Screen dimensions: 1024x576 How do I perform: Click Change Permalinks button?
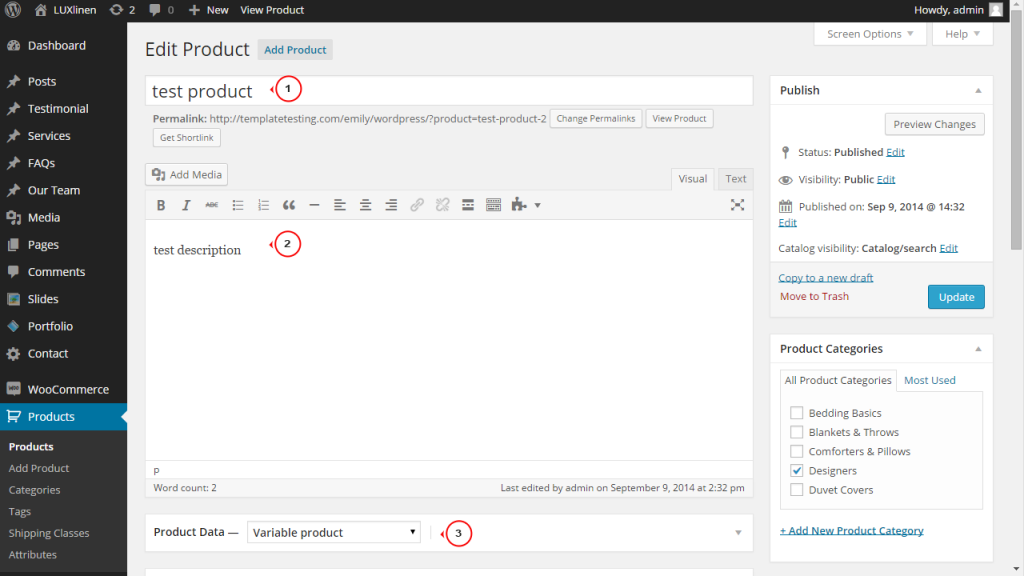click(596, 118)
